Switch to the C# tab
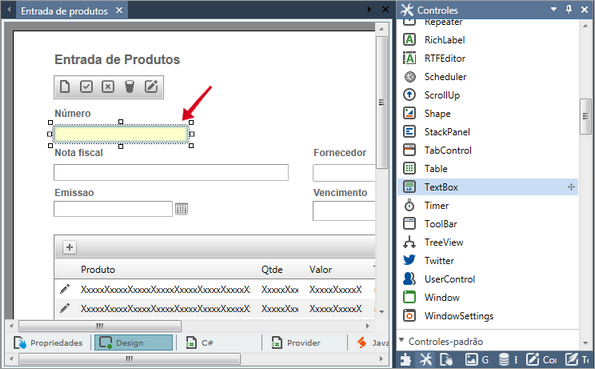This screenshot has width=595, height=369. pyautogui.click(x=200, y=343)
